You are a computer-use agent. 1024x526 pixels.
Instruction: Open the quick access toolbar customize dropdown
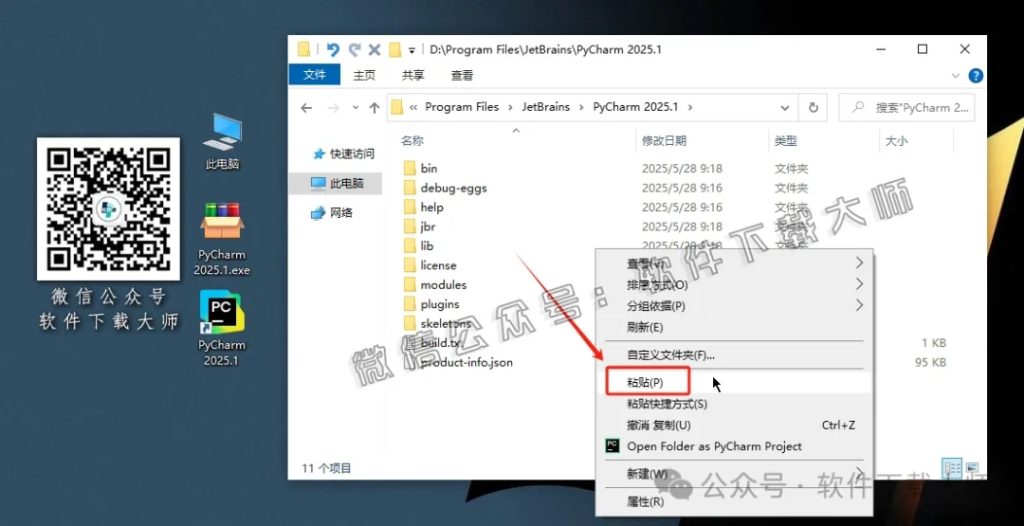(x=411, y=50)
